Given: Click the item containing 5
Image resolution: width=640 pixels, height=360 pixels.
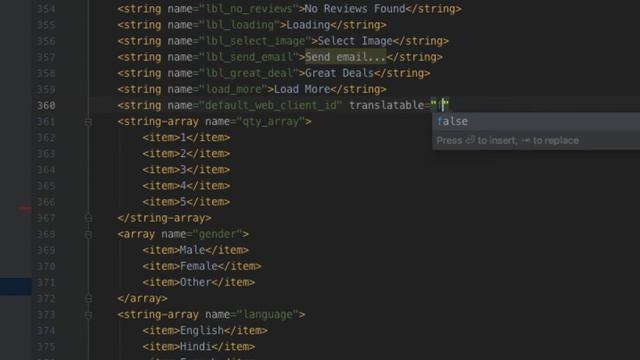Looking at the screenshot, I should (186, 202).
